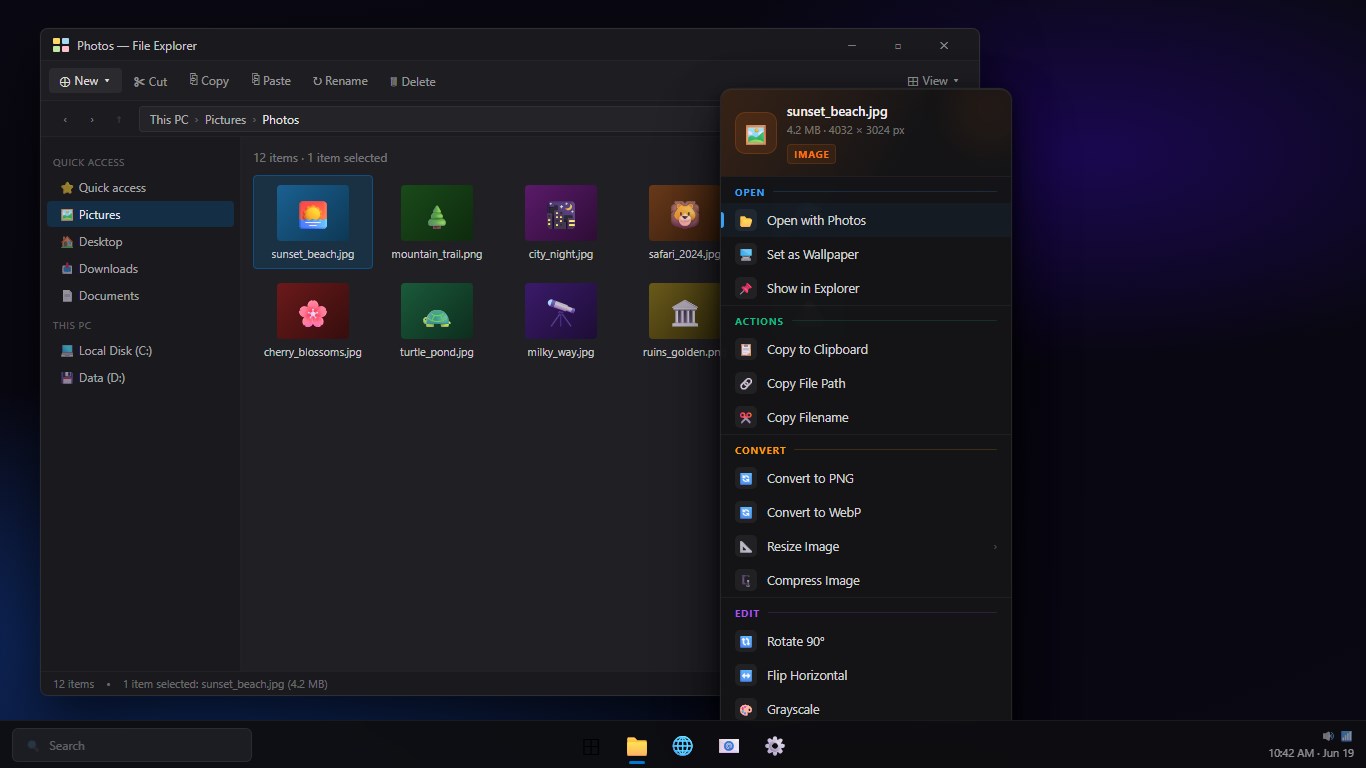
Task: Click the 10:42 AM clock in taskbar
Action: point(1311,753)
